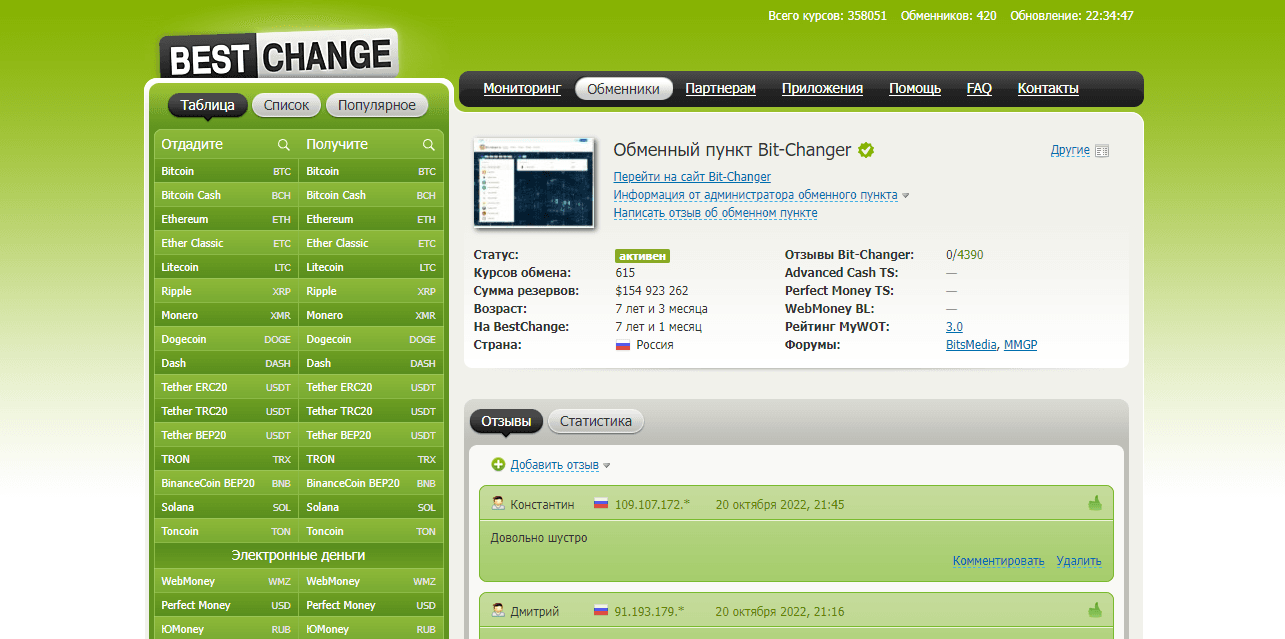Click the BestChange logo
The image size is (1285, 639).
[278, 57]
